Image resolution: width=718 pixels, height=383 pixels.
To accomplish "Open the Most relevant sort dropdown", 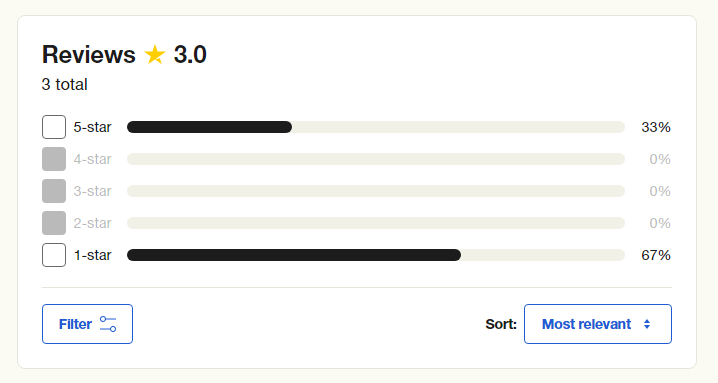I will tap(598, 324).
